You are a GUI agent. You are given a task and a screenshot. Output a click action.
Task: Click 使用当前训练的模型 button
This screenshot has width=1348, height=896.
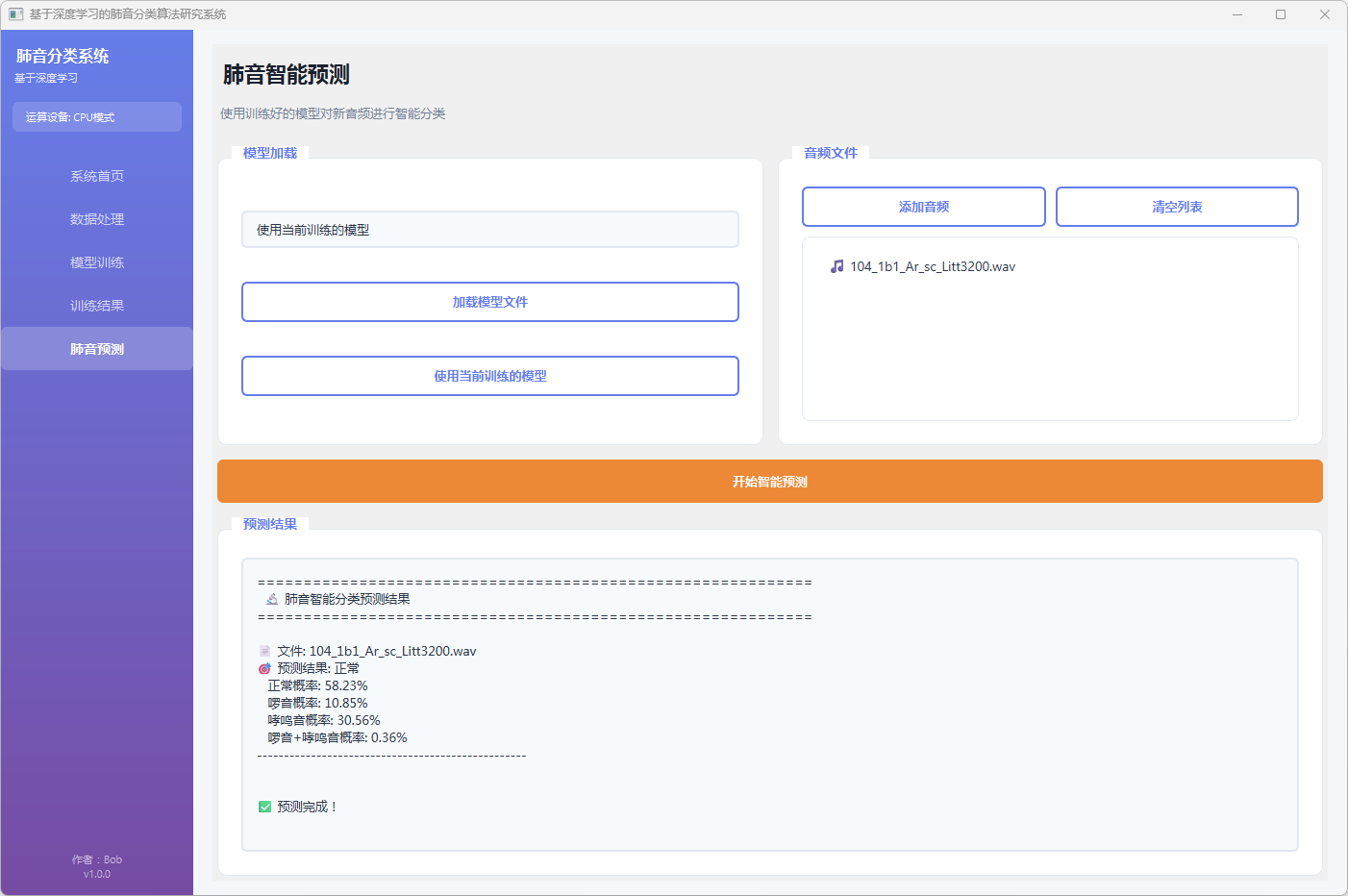(490, 376)
